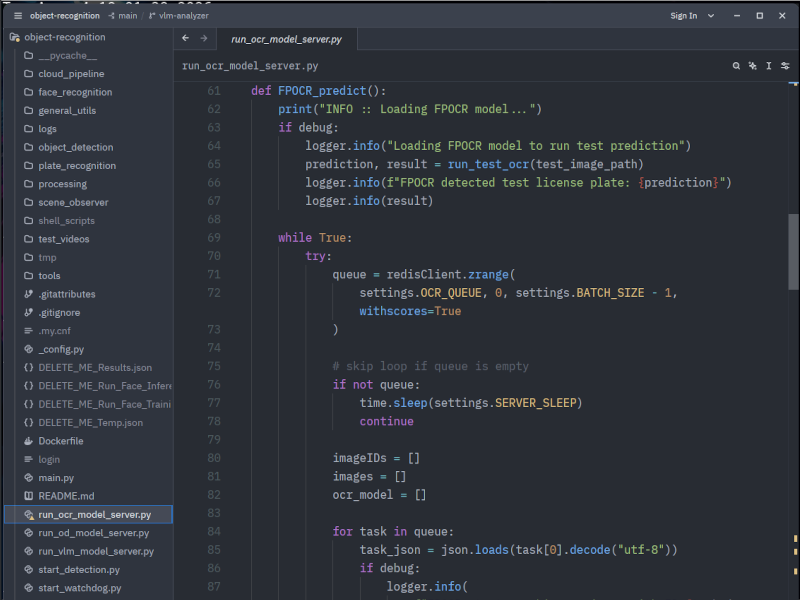Image resolution: width=800 pixels, height=600 pixels.
Task: Go back with the left arrow
Action: point(185,38)
